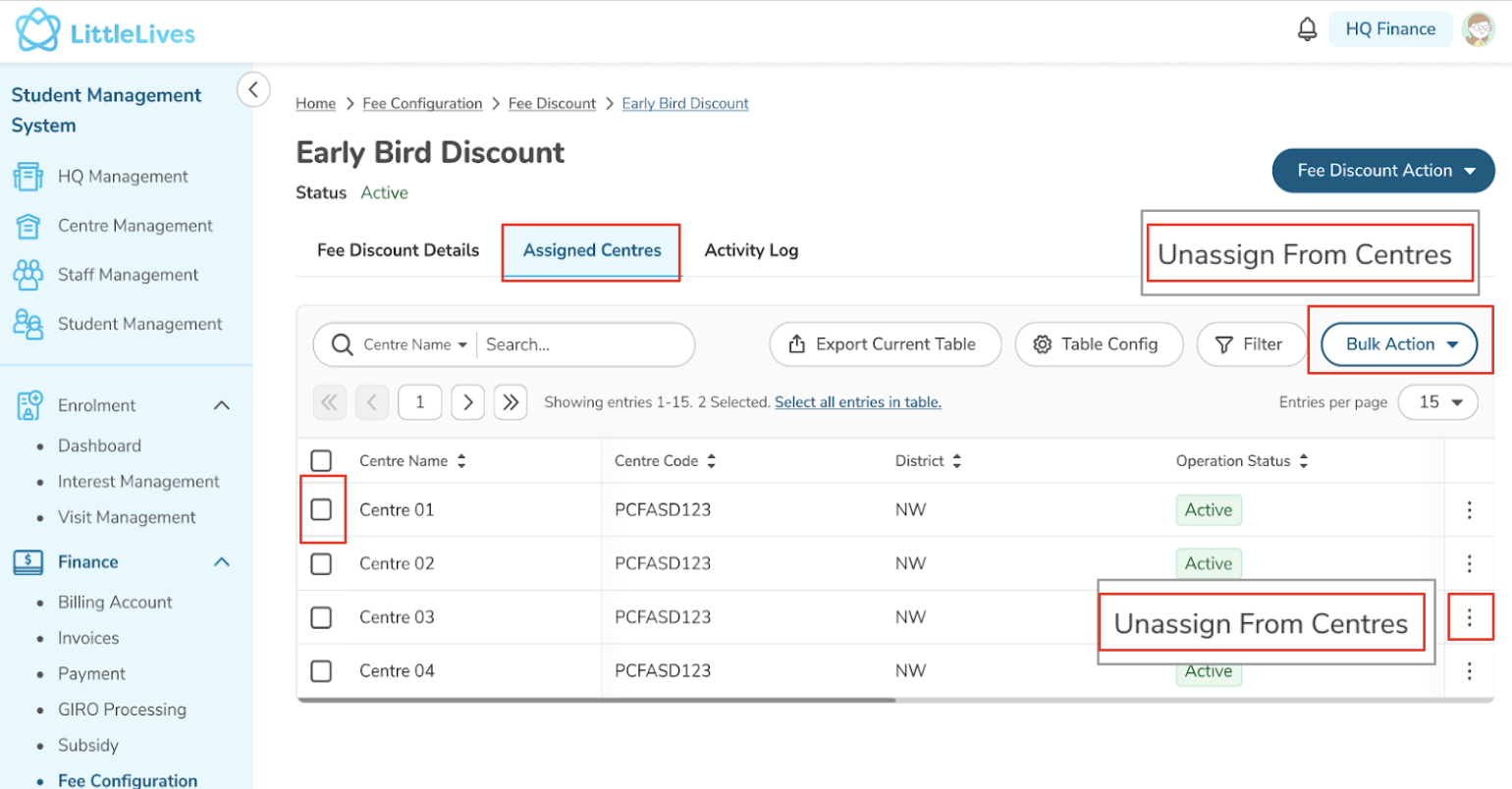Open the user profile avatar
This screenshot has height=789, width=1512.
1478,29
